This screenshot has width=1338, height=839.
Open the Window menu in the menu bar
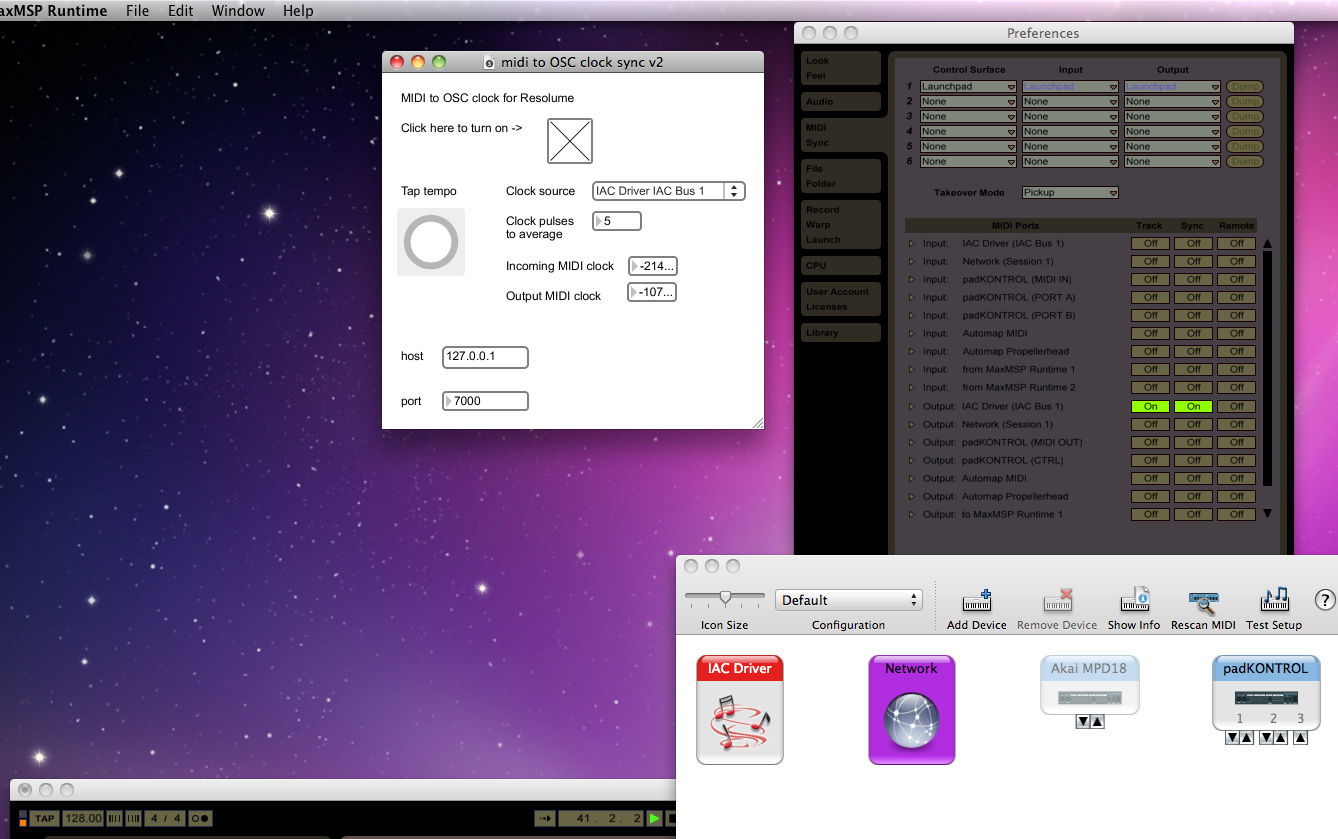pos(238,11)
